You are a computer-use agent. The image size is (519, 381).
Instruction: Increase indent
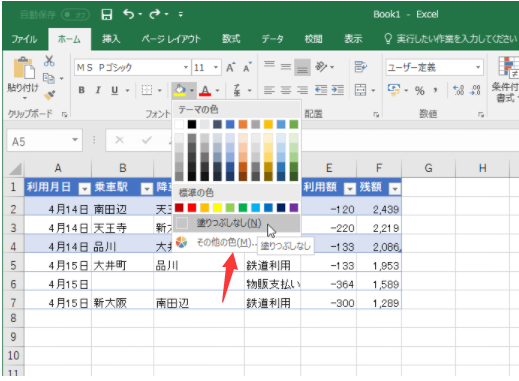point(338,90)
